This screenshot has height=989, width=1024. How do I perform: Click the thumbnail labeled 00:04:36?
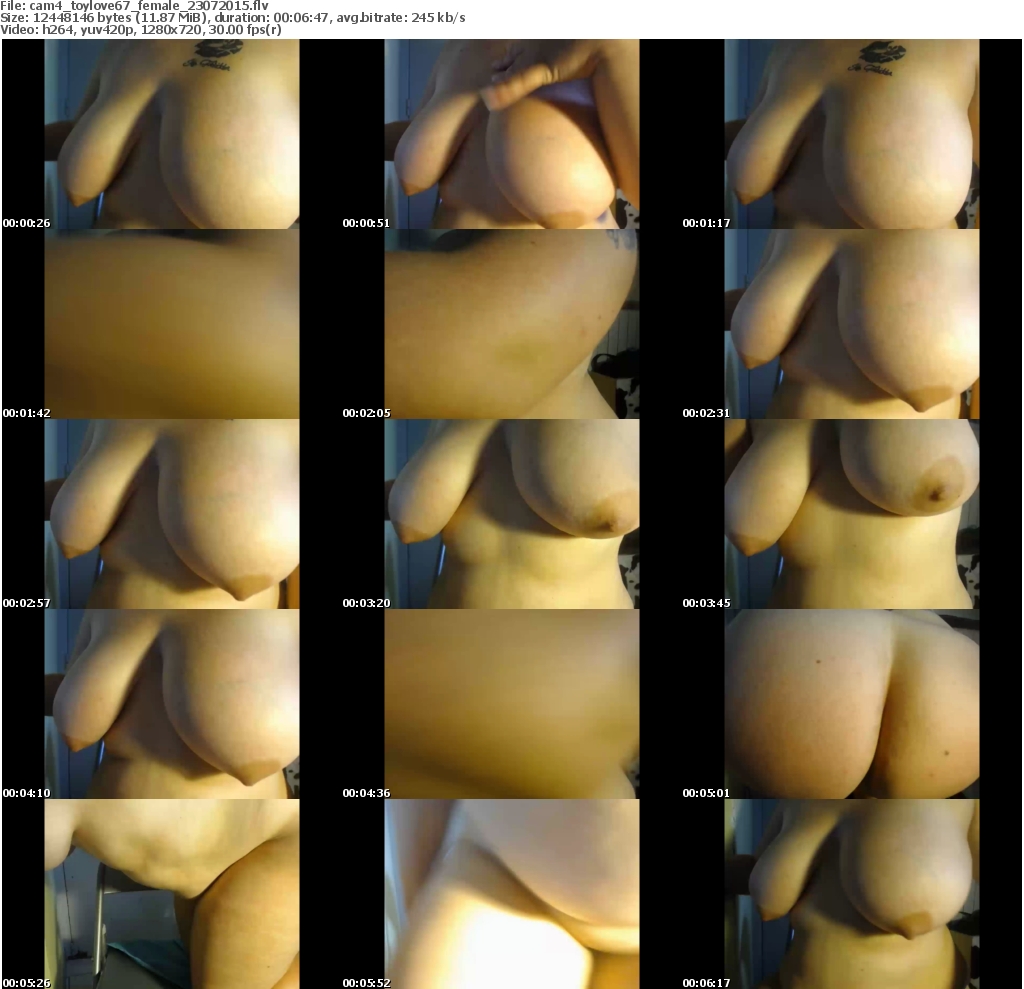tap(511, 704)
